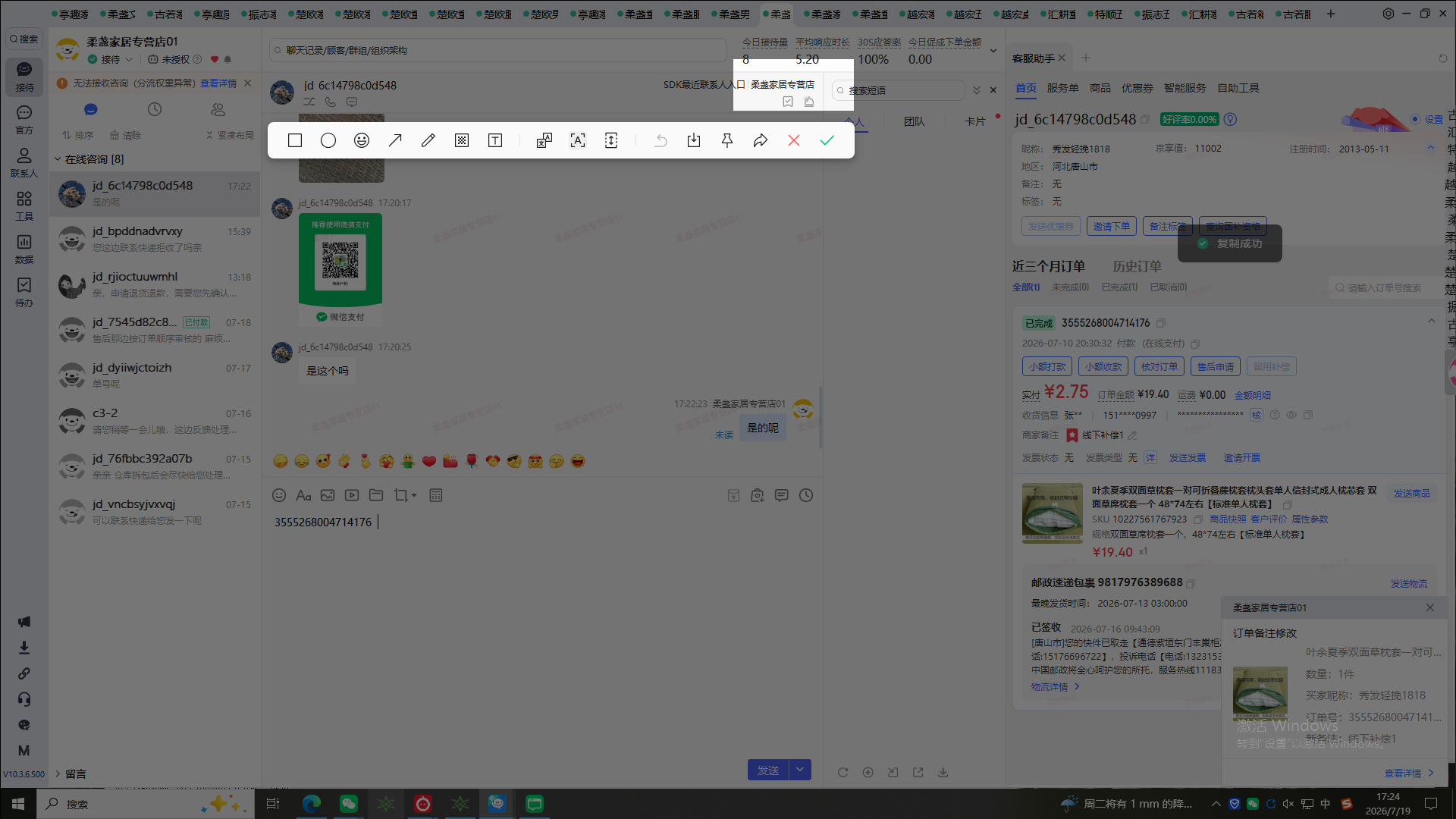Open the file folder attachment icon

click(x=376, y=495)
